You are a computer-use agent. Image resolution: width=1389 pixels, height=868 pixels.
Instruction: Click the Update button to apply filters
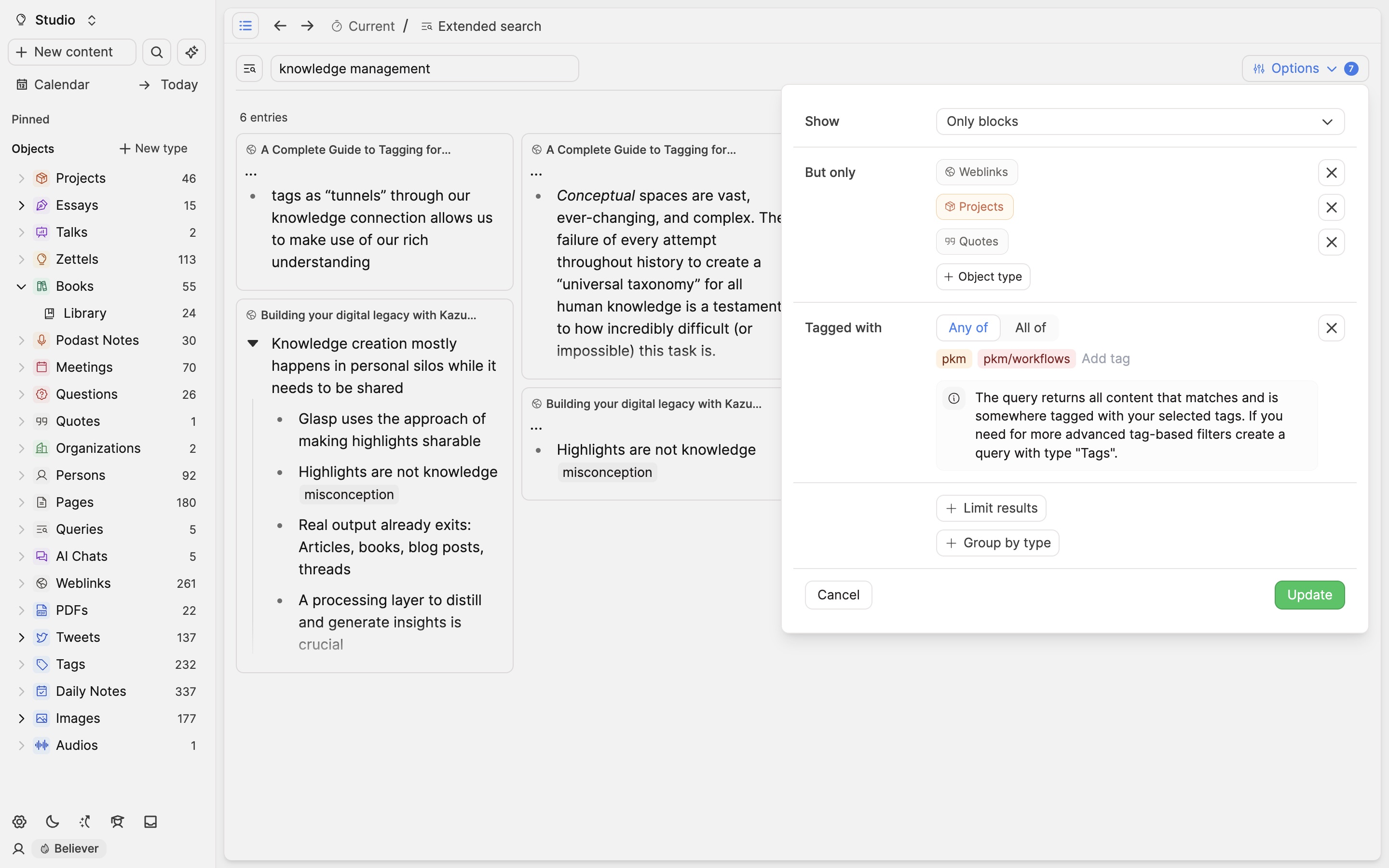1309,594
